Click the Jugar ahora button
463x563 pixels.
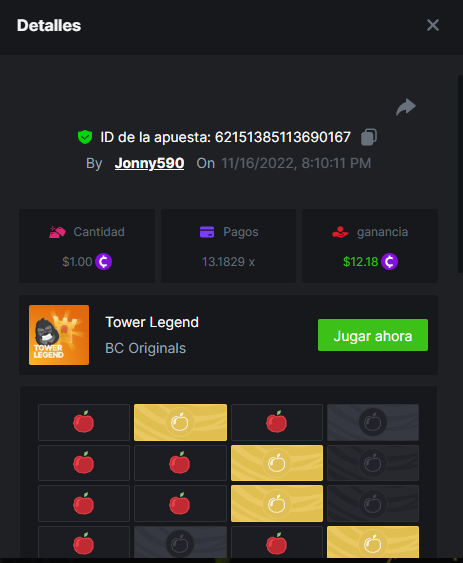pos(373,335)
